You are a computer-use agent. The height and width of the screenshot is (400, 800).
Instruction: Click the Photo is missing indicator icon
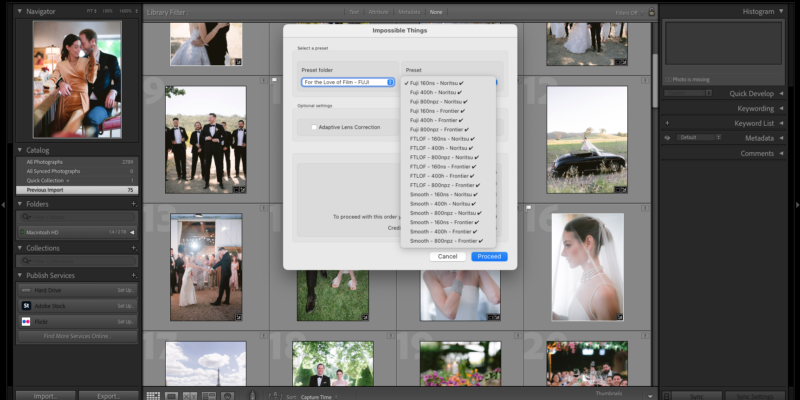[x=668, y=80]
